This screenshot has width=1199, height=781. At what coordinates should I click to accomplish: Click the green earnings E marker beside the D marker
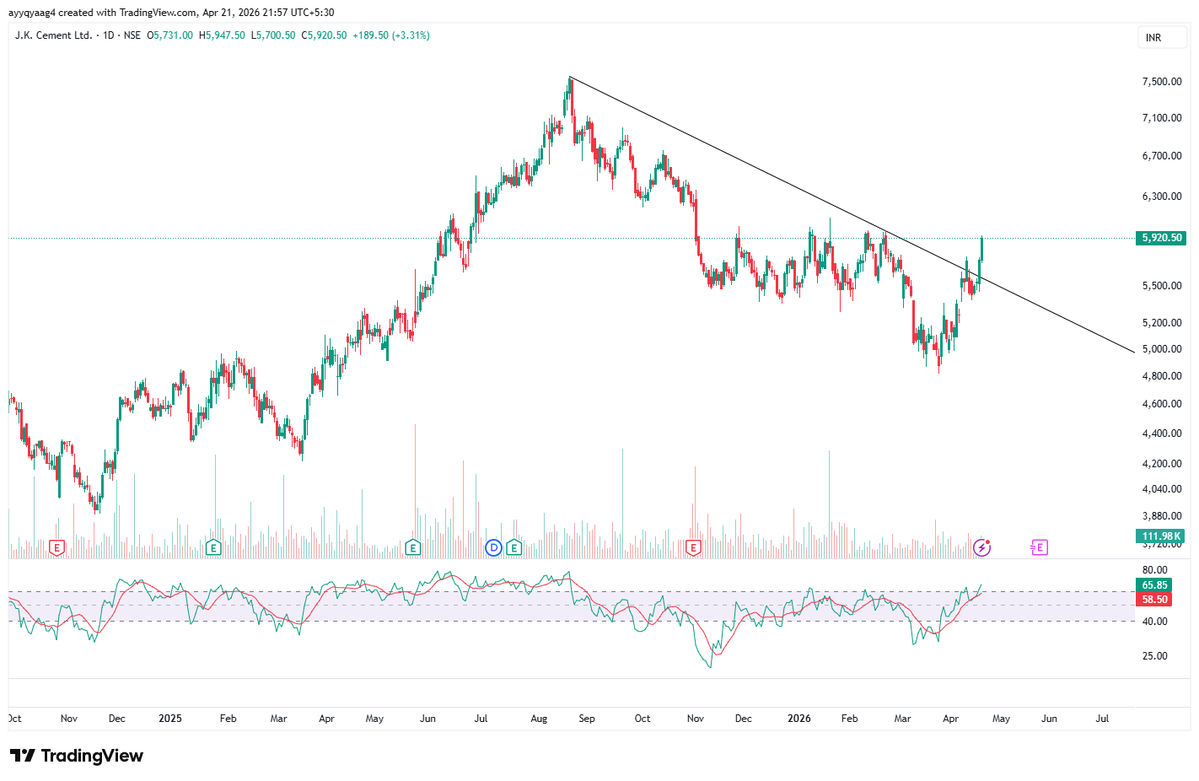[x=514, y=547]
